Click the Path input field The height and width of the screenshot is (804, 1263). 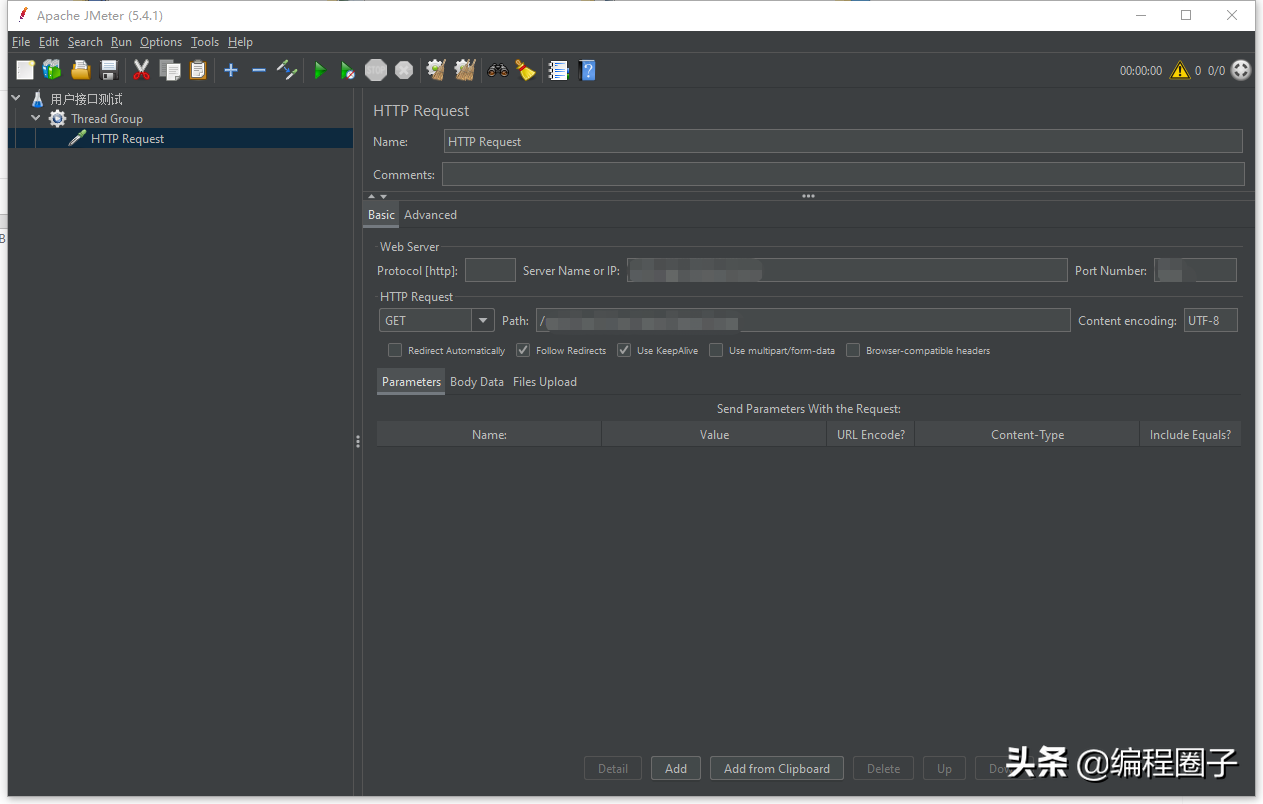click(803, 320)
